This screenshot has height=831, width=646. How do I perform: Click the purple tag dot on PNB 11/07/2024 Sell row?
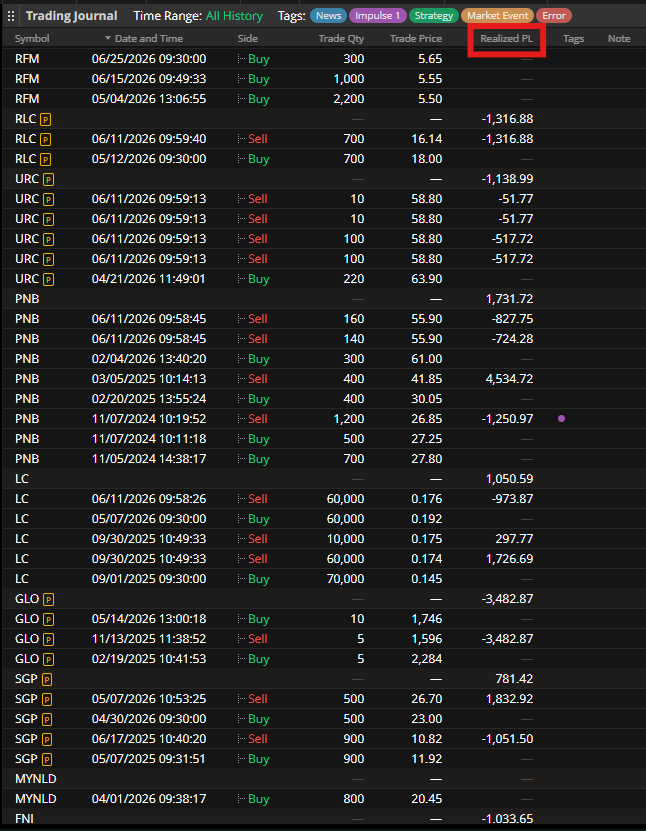(x=562, y=419)
